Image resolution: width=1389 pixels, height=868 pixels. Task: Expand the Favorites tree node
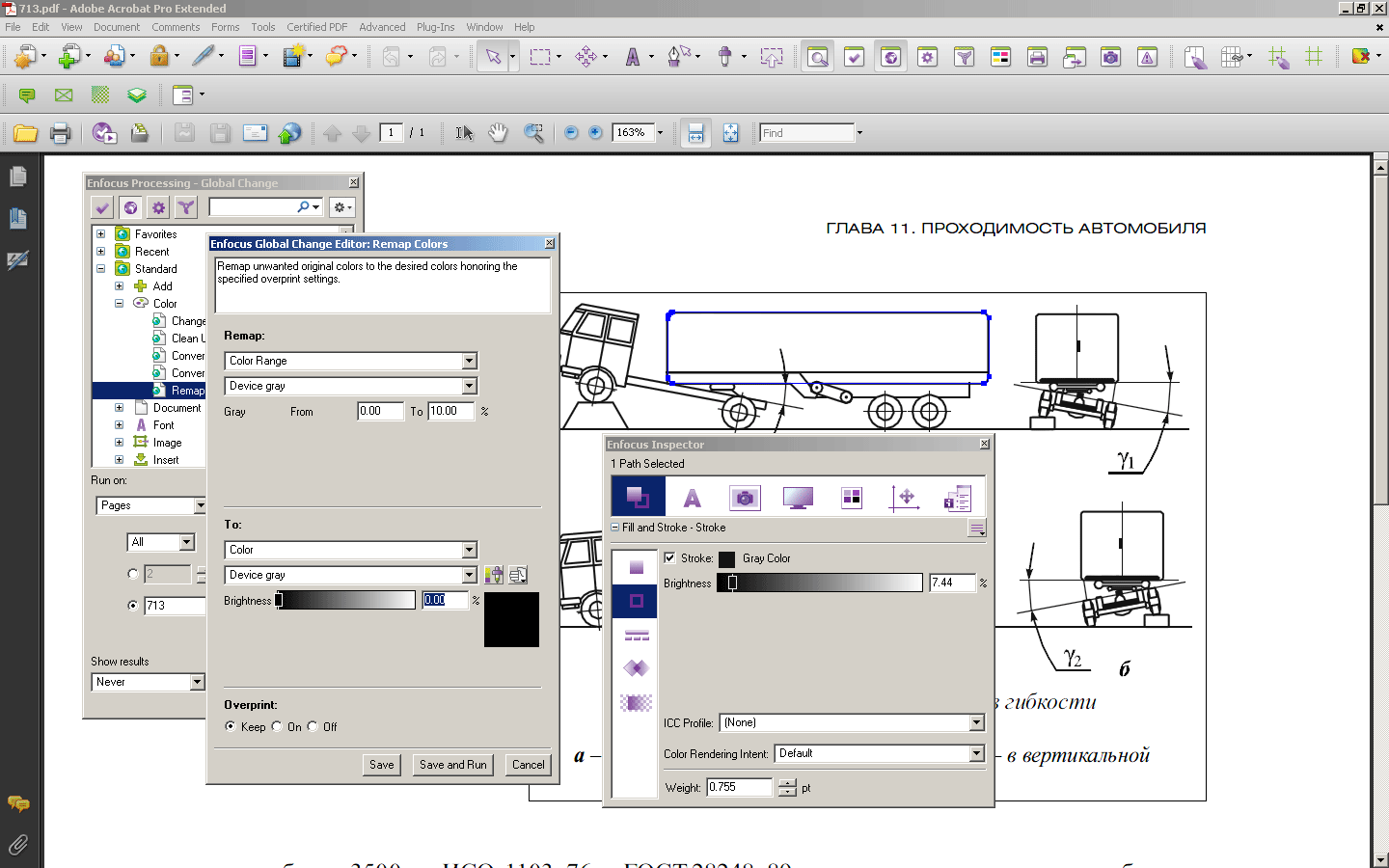click(100, 234)
